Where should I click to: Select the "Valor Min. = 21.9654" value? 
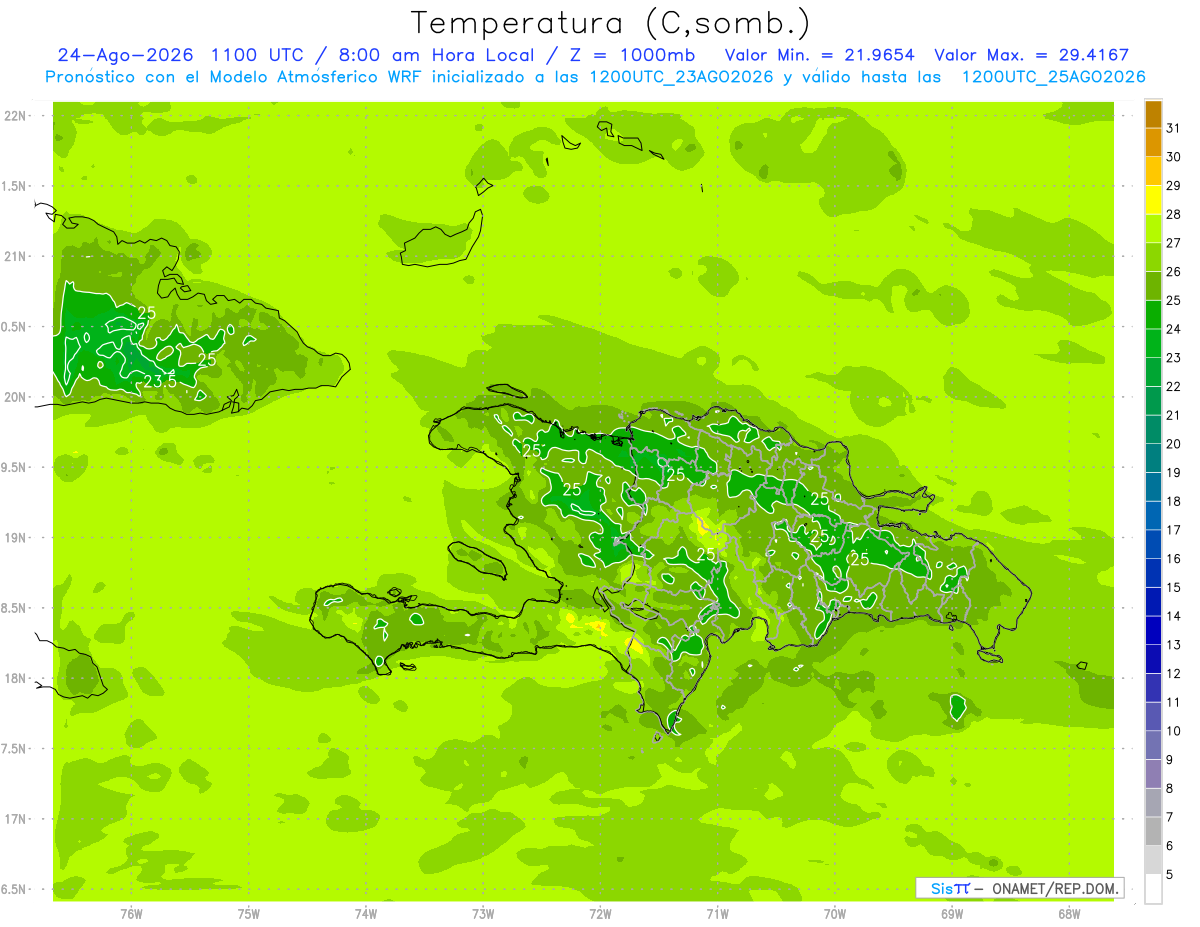click(x=820, y=55)
